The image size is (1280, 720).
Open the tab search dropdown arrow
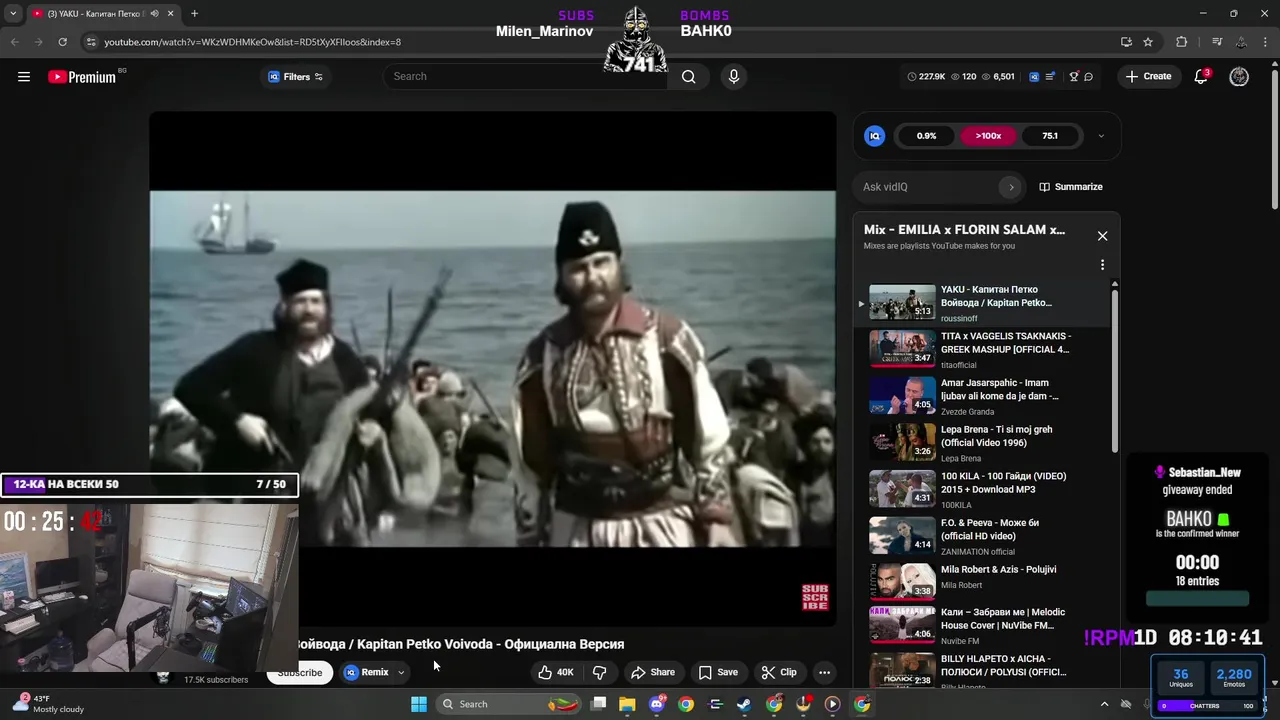[13, 14]
